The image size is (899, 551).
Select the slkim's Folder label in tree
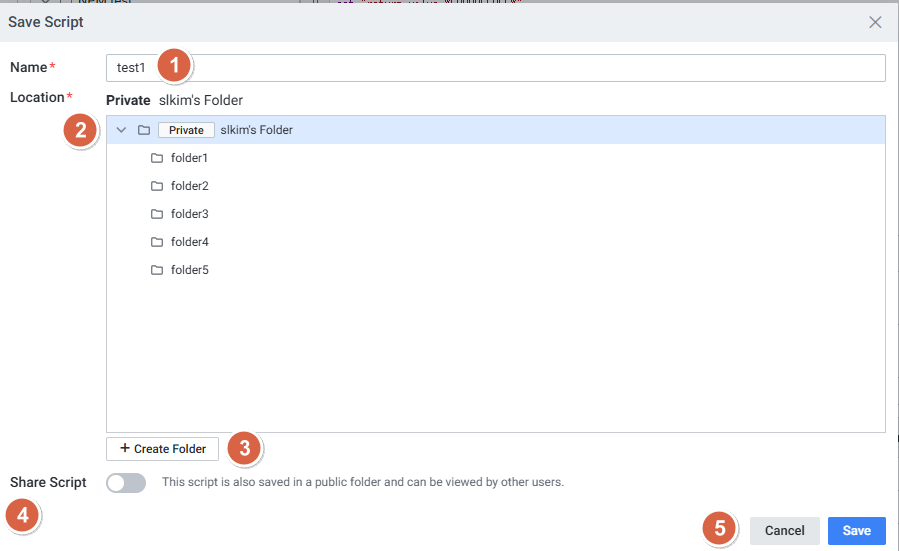pos(256,130)
